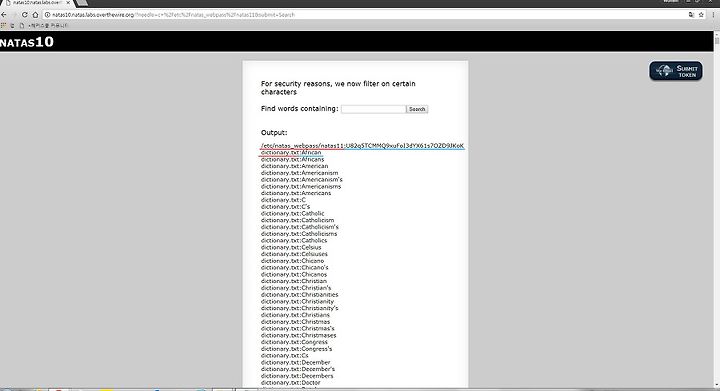Open a new tab next to natas10

click(x=81, y=3)
